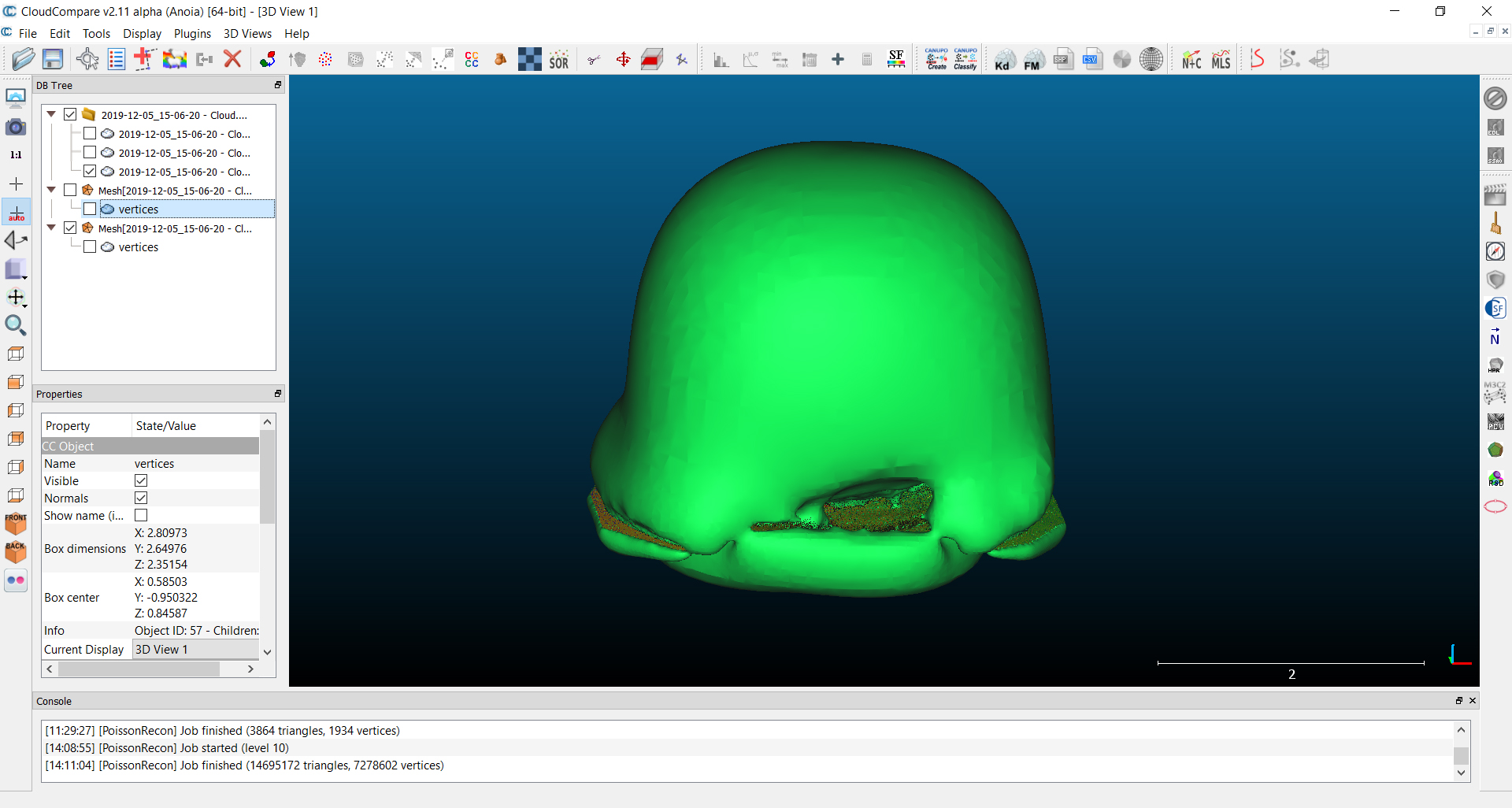Close the Console panel
The height and width of the screenshot is (808, 1512).
[1473, 700]
